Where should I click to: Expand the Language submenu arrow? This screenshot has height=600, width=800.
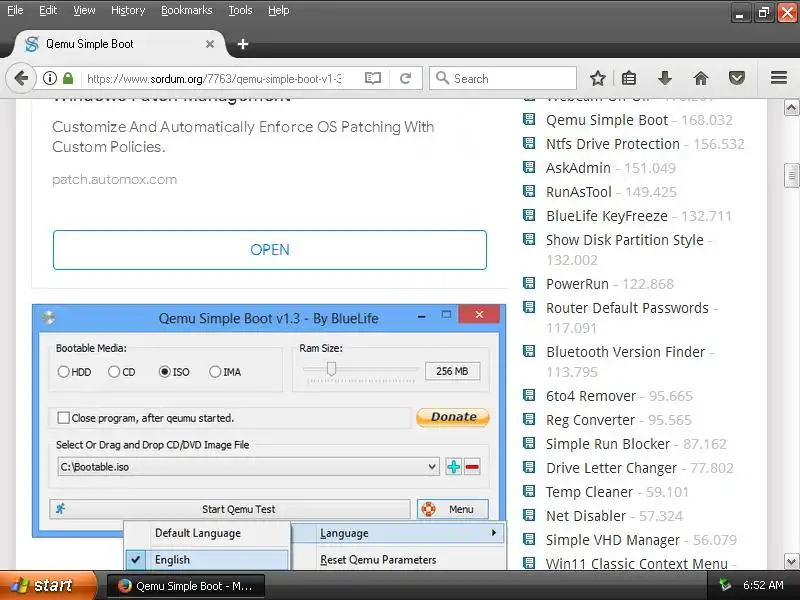tap(493, 533)
